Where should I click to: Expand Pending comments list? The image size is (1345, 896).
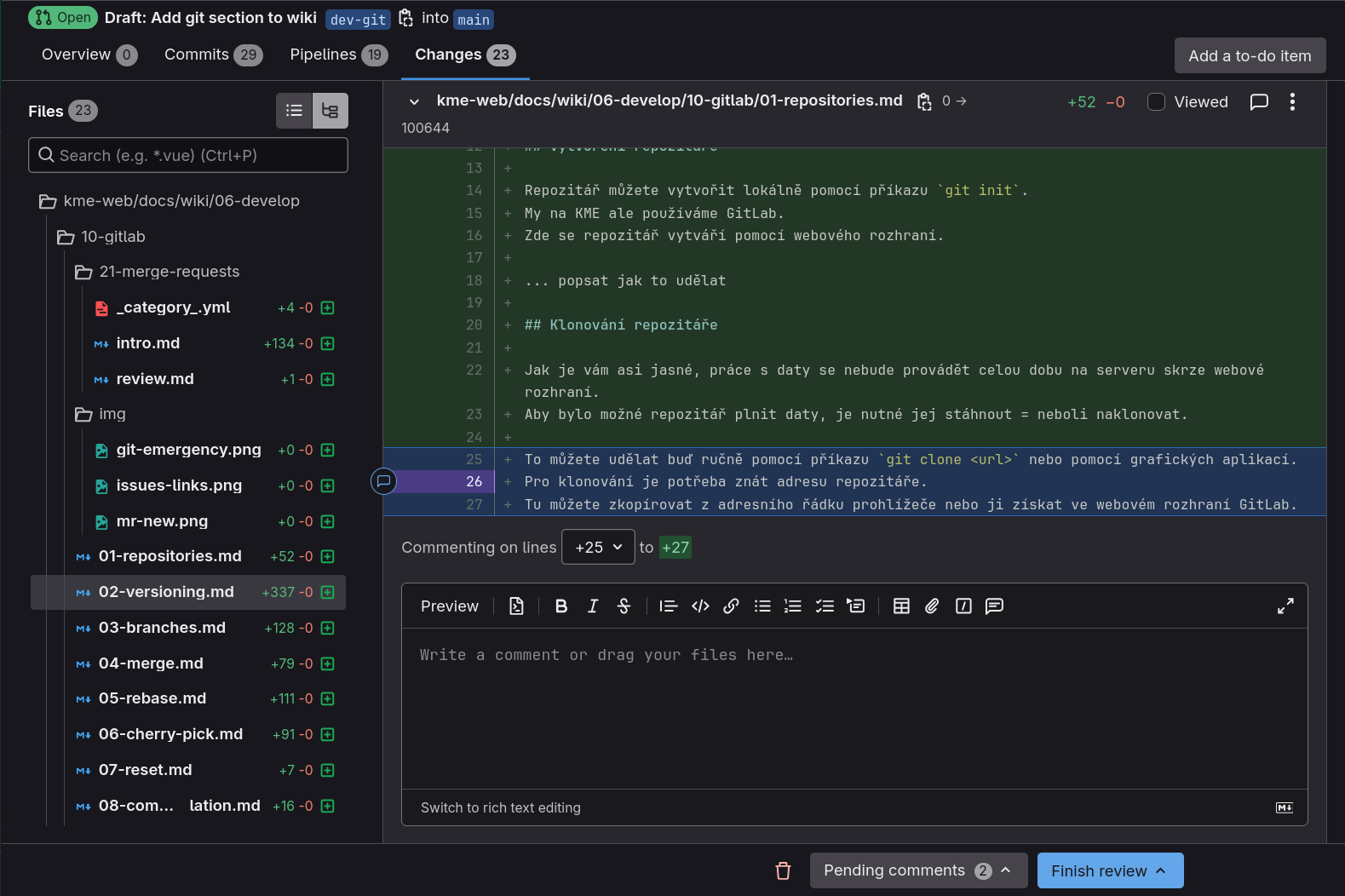point(917,870)
